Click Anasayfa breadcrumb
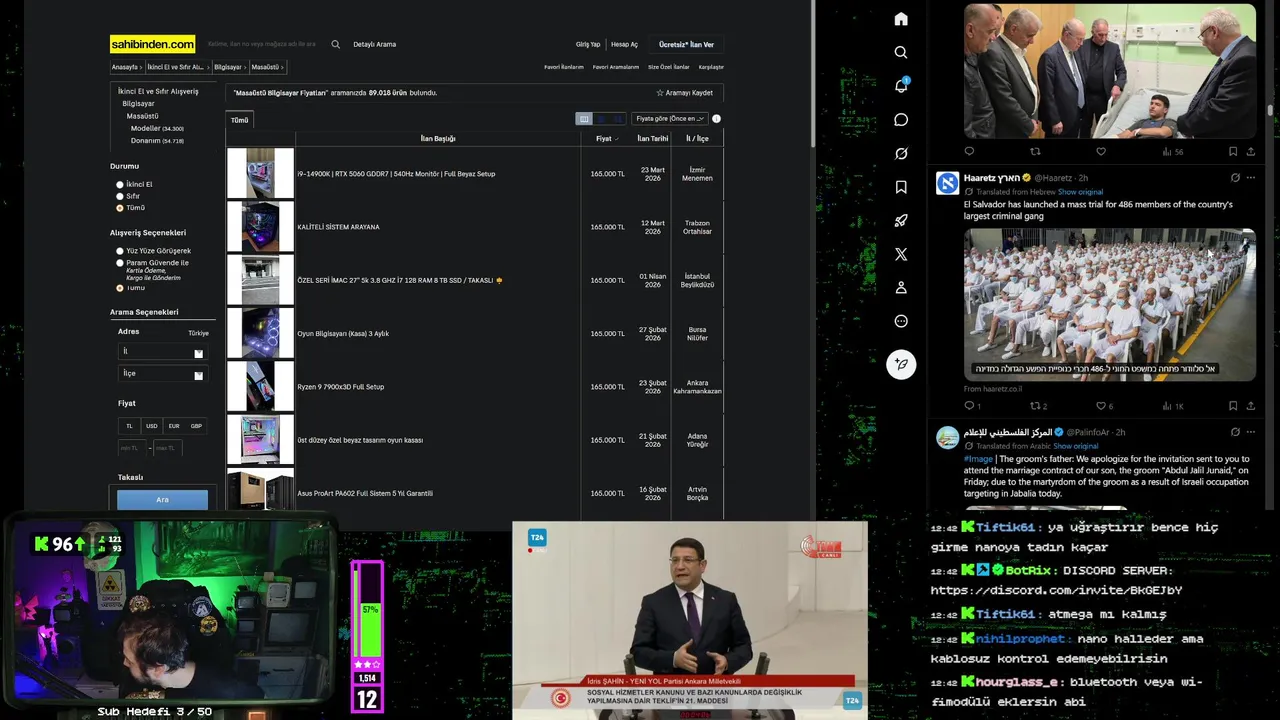Screen dimensions: 1280x720 [125, 67]
